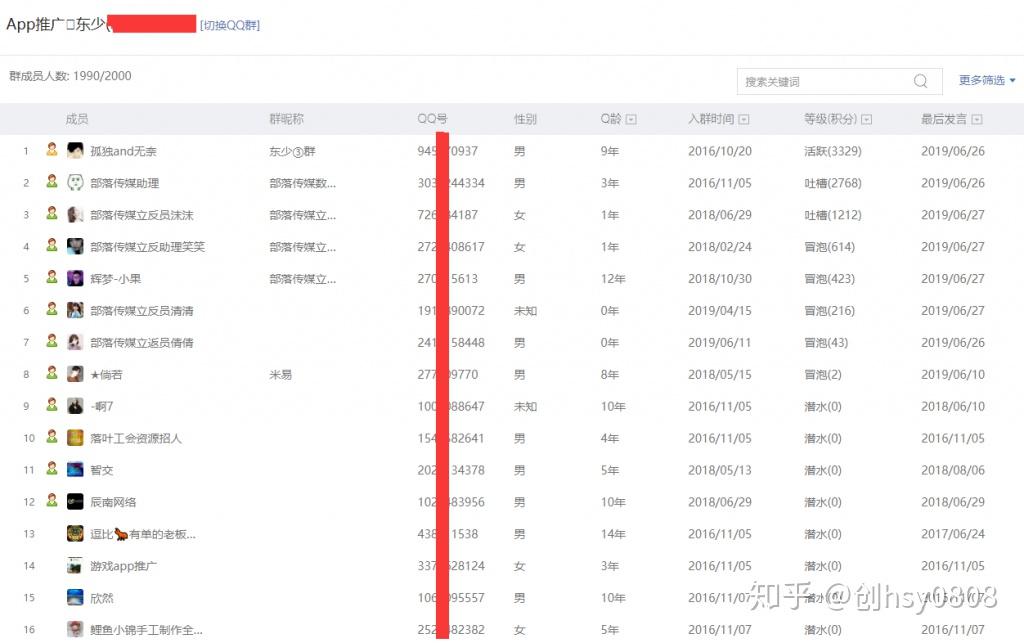Select level cell 活跃(3329)
Screen dimensions: 1024x643
click(833, 151)
